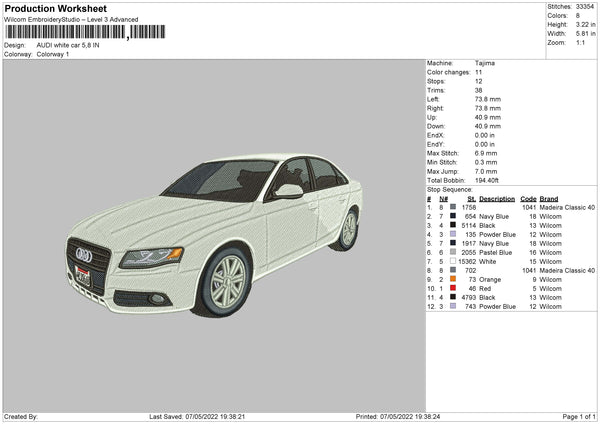600x424 pixels.
Task: Click the car's left headlight
Action: [151, 255]
